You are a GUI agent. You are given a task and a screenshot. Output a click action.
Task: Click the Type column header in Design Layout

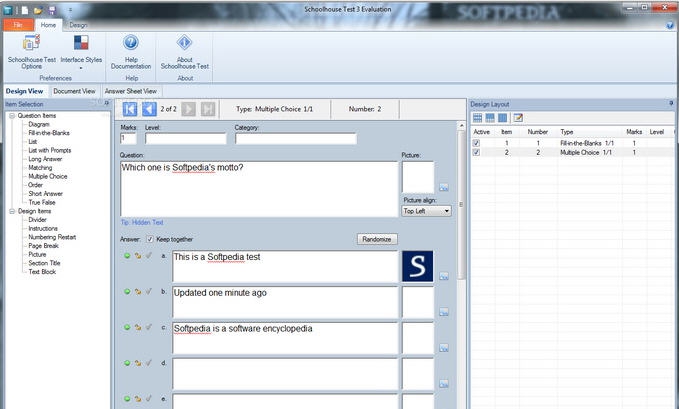[566, 132]
